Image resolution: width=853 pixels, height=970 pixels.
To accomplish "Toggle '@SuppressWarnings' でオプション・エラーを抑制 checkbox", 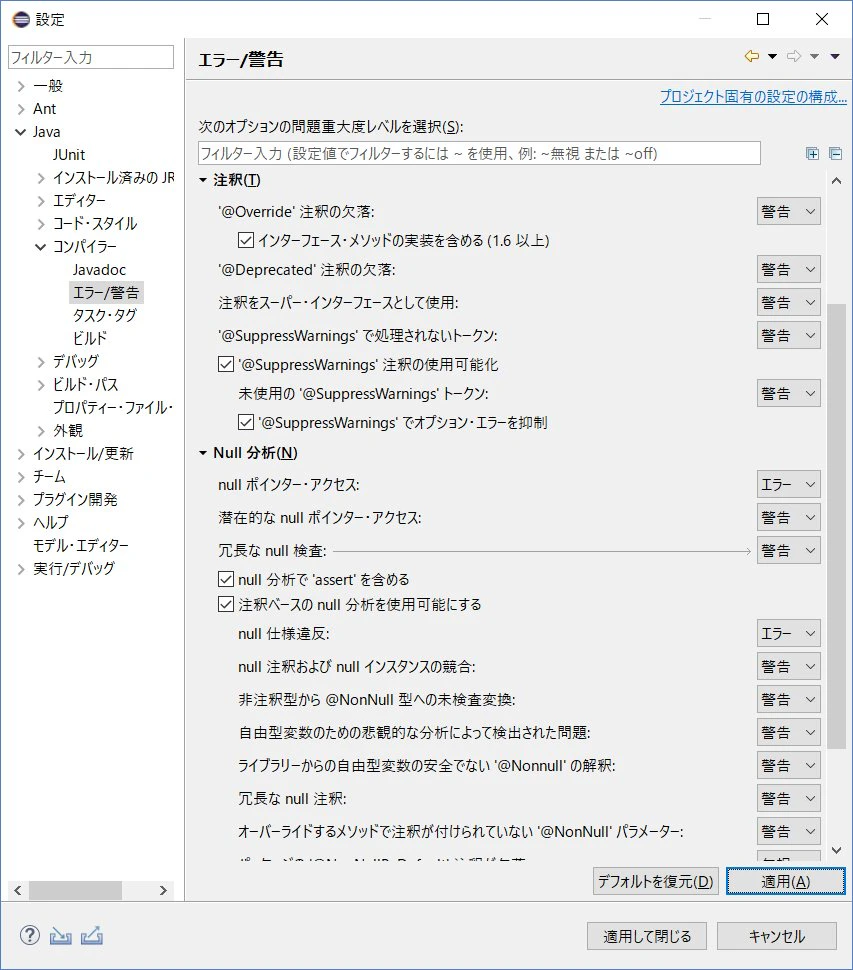I will (246, 423).
